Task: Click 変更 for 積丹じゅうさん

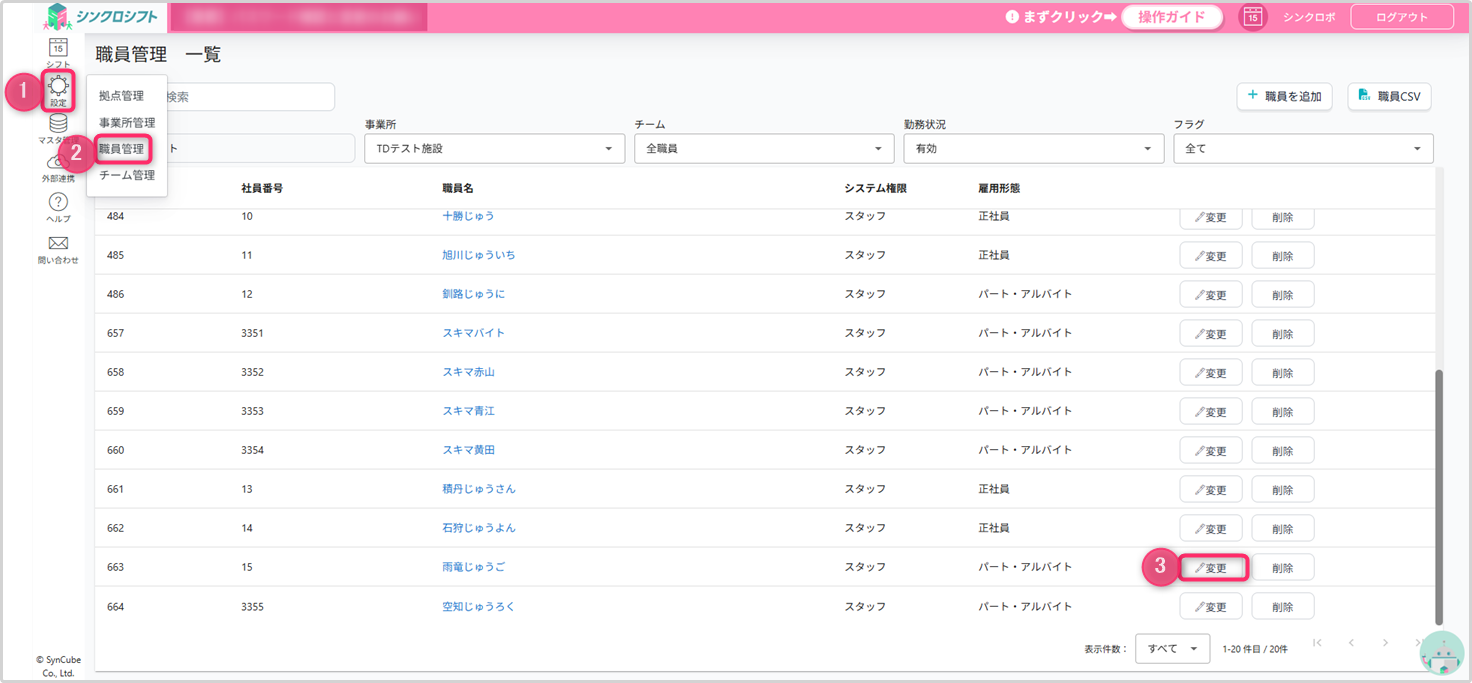Action: (1211, 490)
